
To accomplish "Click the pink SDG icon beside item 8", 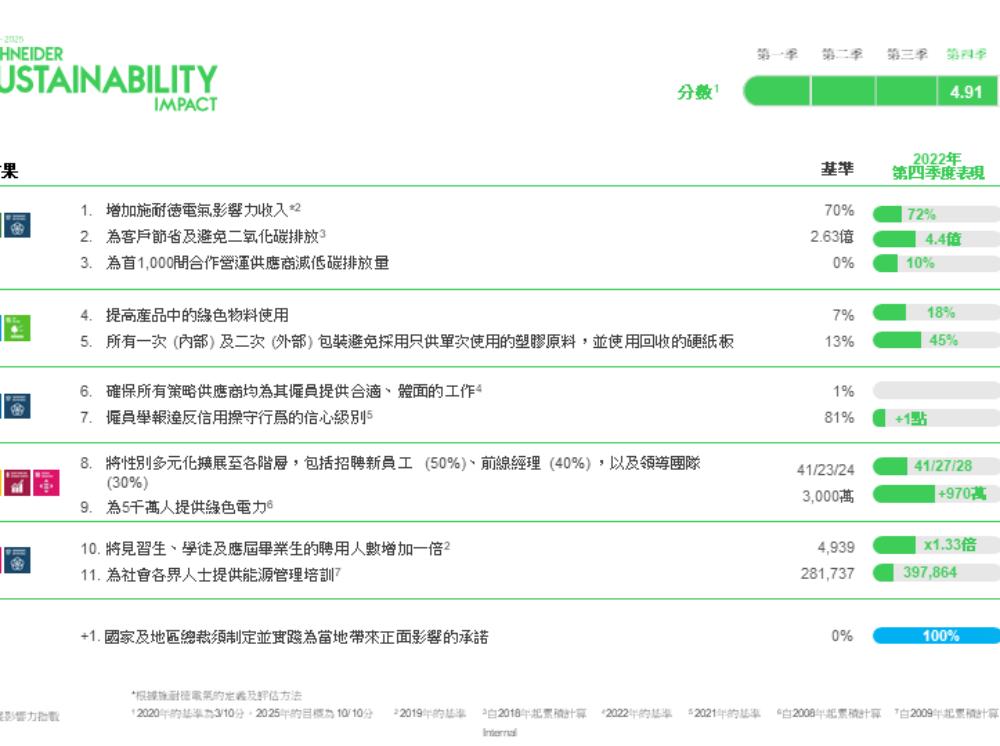I will point(47,483).
